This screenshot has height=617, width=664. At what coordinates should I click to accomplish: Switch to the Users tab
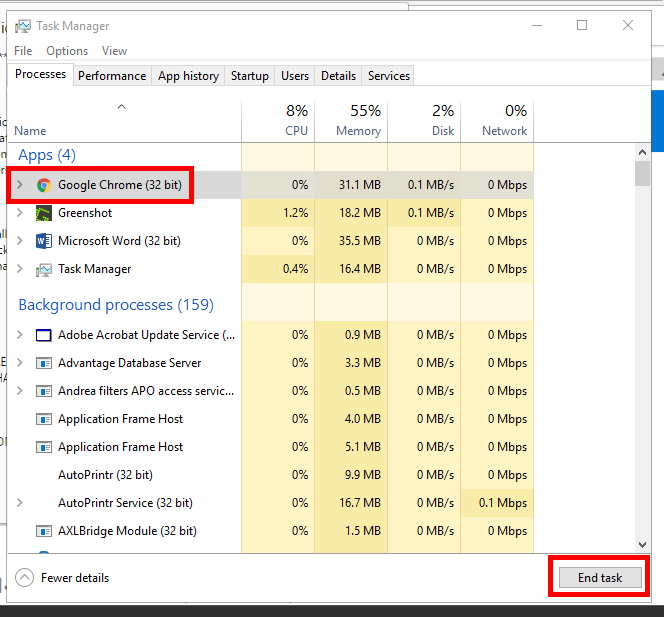[295, 76]
